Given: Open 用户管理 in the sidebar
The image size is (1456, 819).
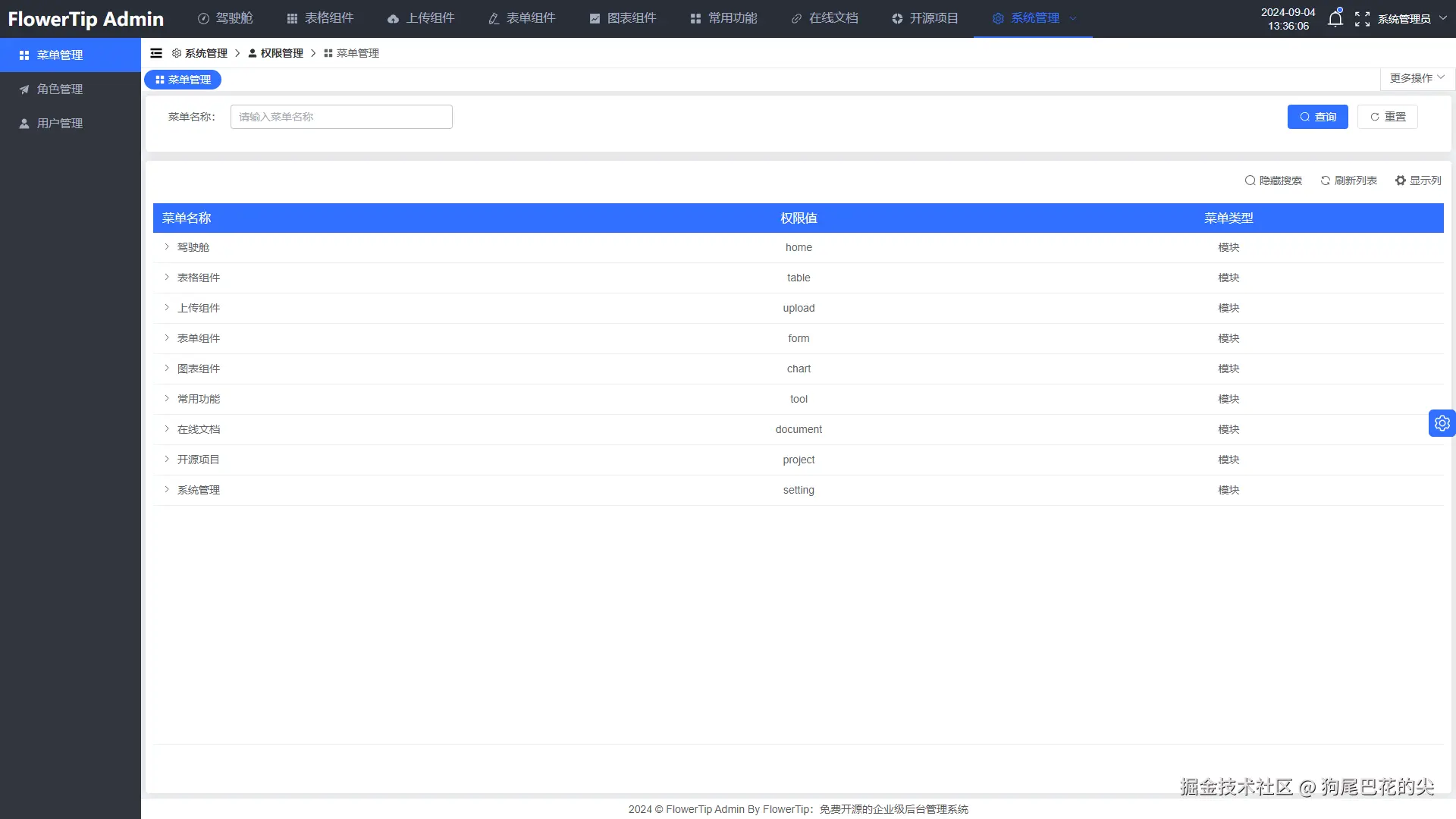Looking at the screenshot, I should point(60,124).
